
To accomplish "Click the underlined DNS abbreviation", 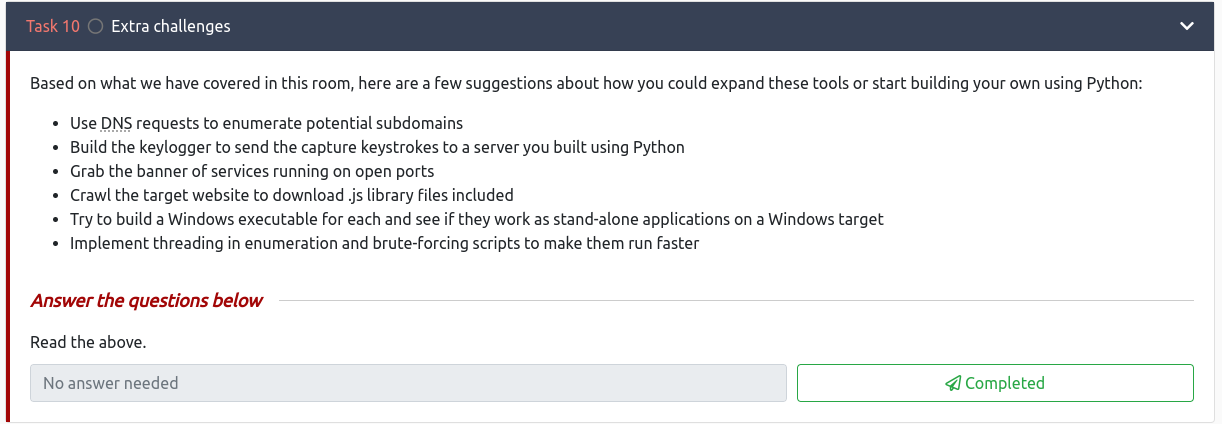I will [x=116, y=124].
